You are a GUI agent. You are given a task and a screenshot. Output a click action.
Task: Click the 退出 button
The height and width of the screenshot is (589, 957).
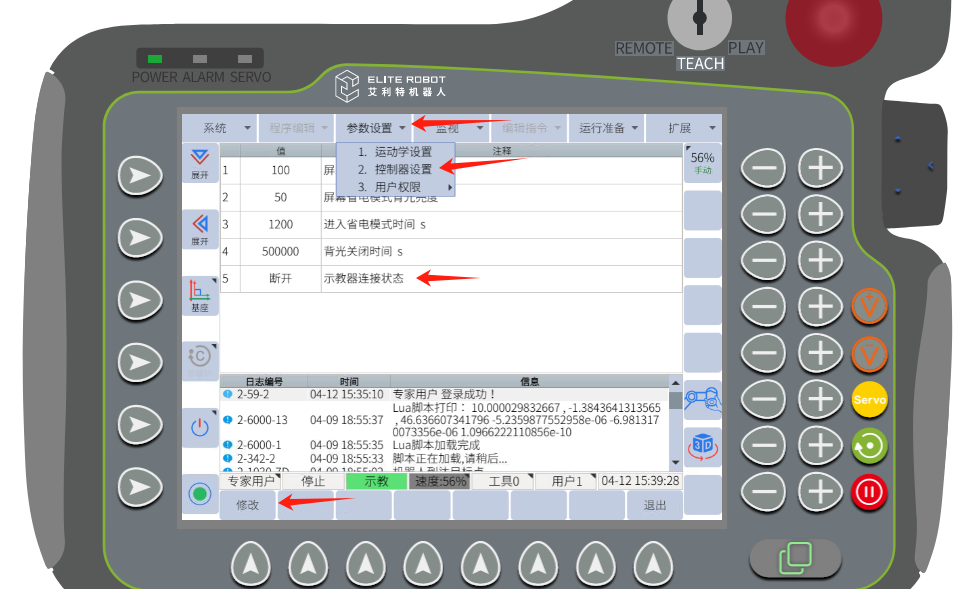pyautogui.click(x=655, y=505)
